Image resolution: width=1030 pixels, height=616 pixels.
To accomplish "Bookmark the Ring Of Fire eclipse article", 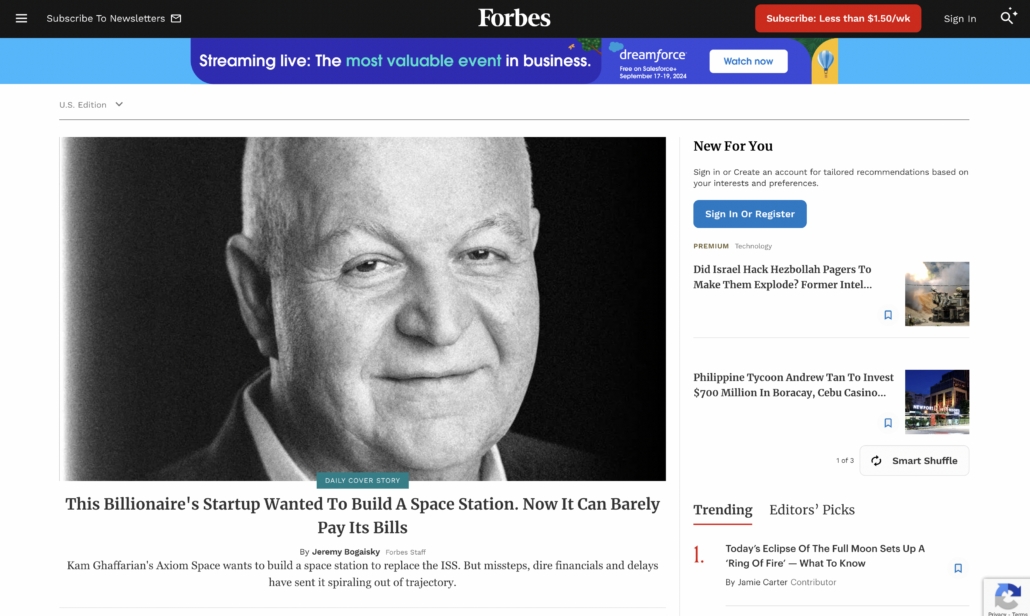I will pos(958,568).
